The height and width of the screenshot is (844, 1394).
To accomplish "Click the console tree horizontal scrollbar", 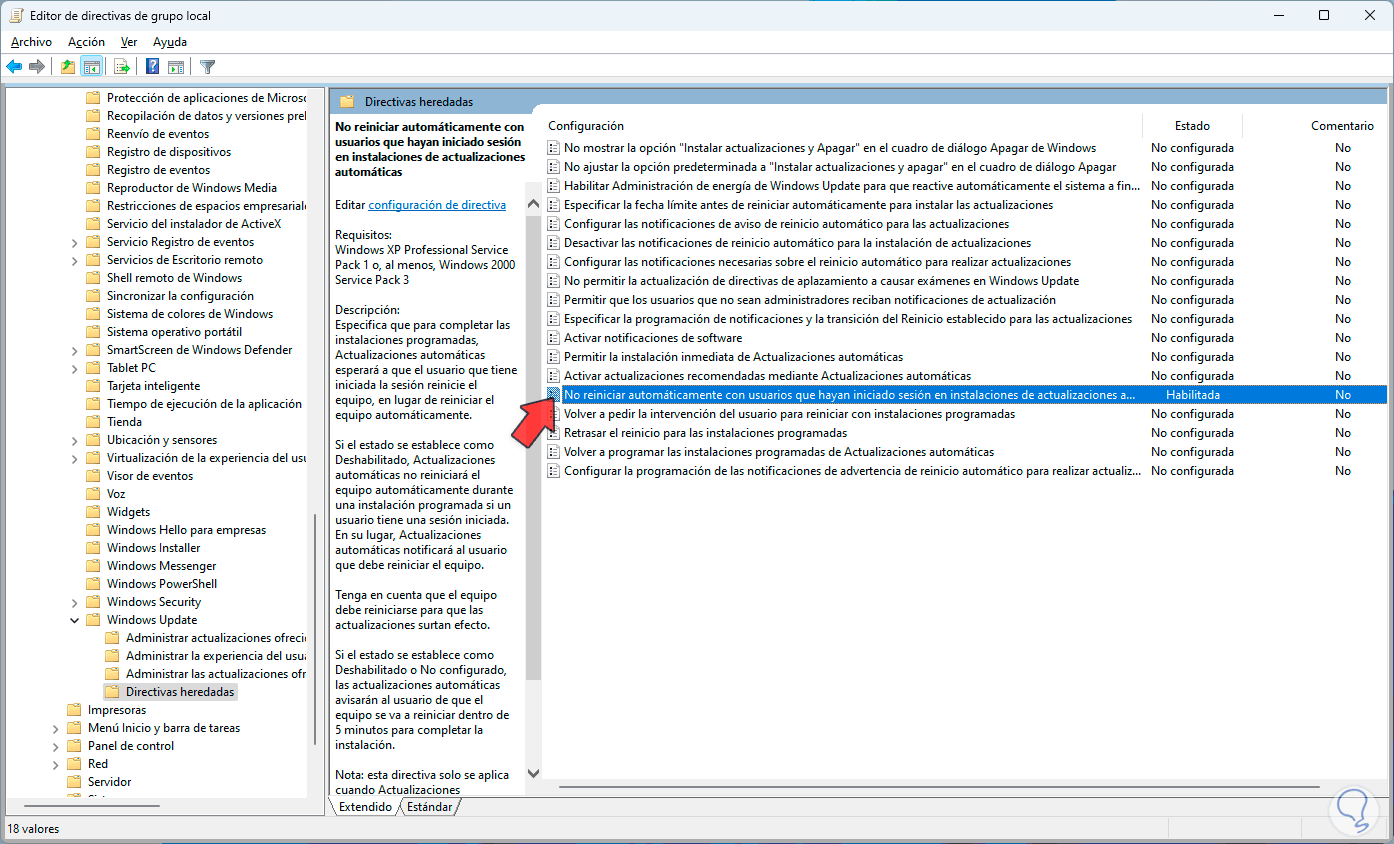I will [91, 804].
